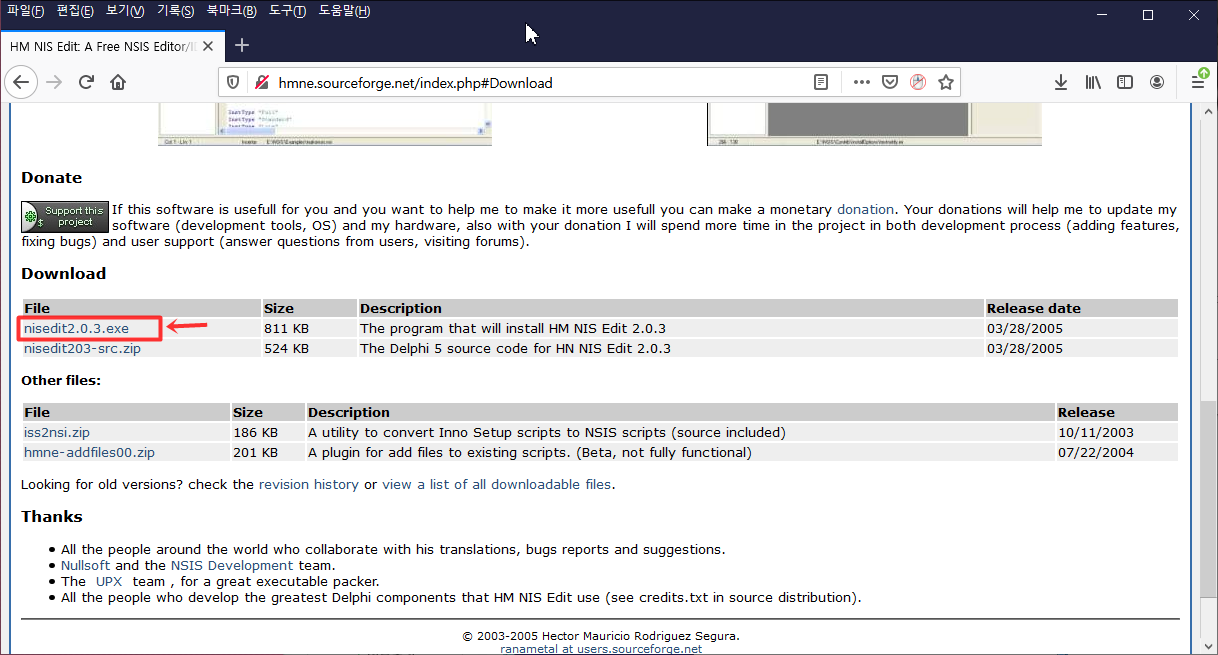Open the hamburger application menu
The height and width of the screenshot is (655, 1218).
click(1198, 82)
